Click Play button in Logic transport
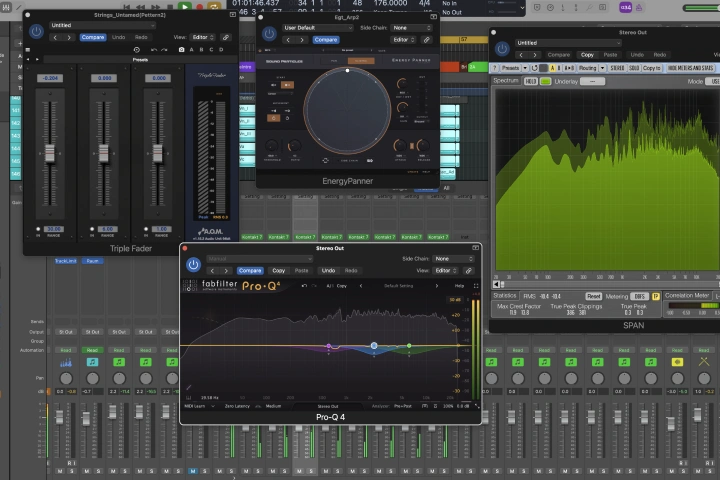Viewport: 720px width, 480px height. click(x=185, y=6)
